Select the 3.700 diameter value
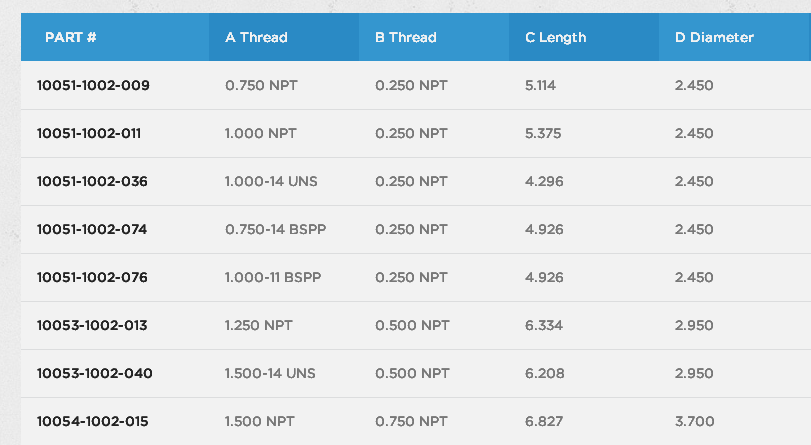The height and width of the screenshot is (445, 811). pos(695,421)
